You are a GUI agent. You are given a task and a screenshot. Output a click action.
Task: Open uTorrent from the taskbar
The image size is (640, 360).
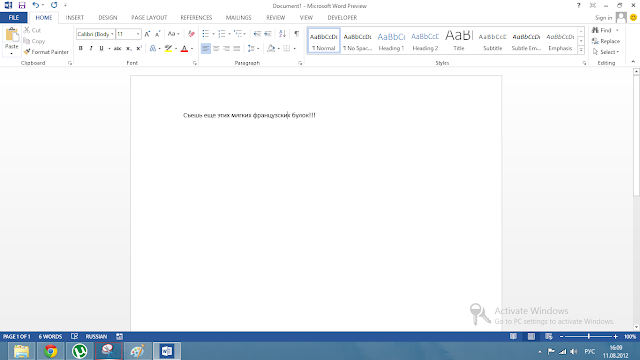click(80, 351)
